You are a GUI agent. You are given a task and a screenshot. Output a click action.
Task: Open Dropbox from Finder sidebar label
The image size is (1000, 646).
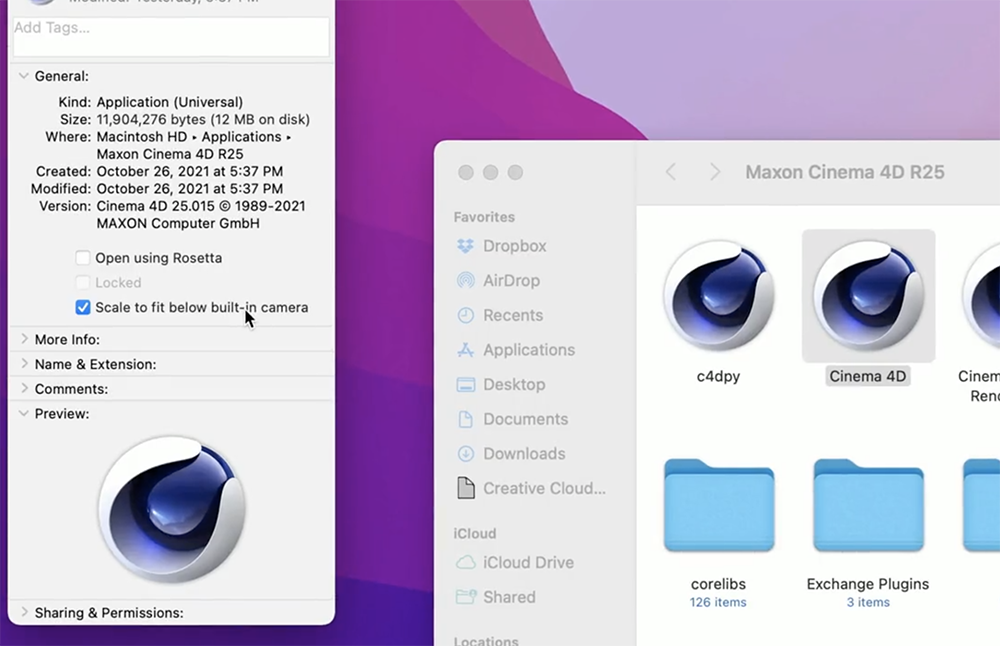515,246
